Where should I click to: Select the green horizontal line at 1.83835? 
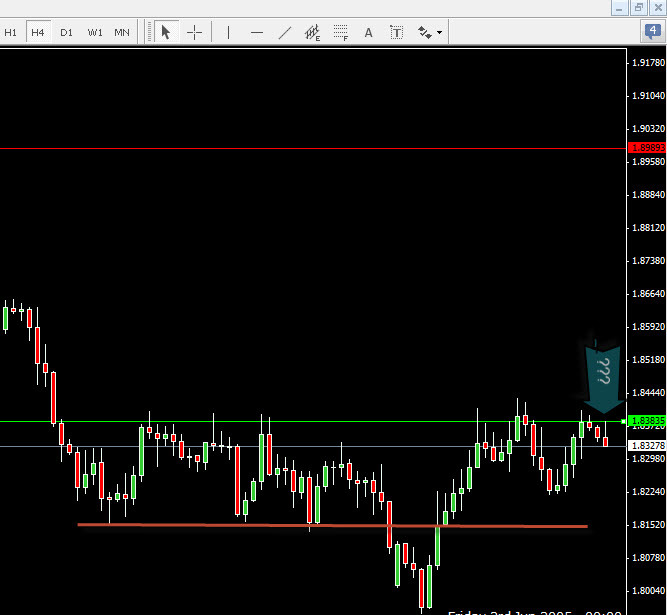click(313, 421)
